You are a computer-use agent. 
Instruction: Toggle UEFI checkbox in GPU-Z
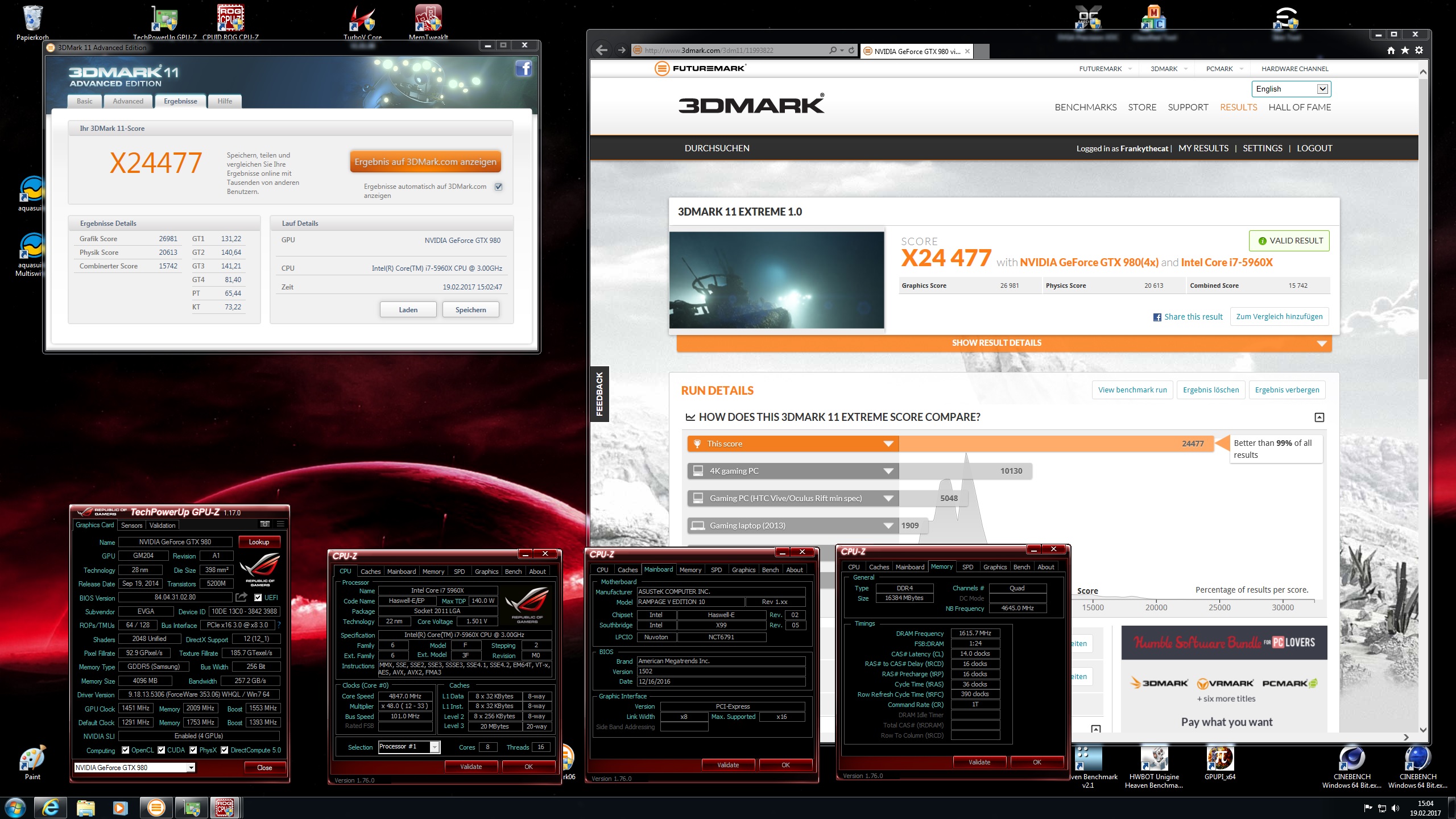pyautogui.click(x=258, y=597)
